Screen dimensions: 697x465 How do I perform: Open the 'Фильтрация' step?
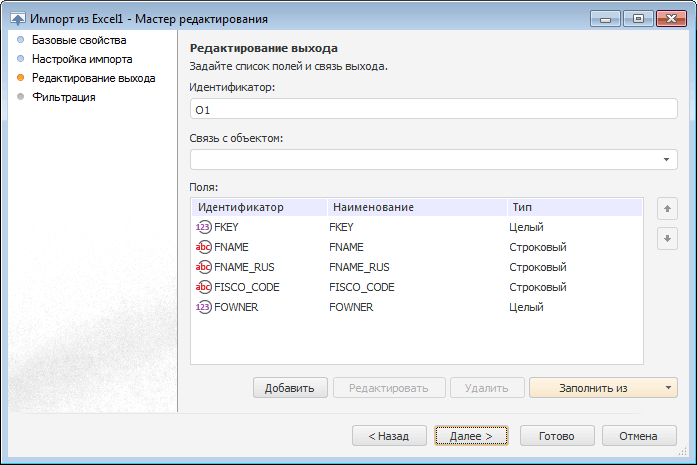click(64, 97)
